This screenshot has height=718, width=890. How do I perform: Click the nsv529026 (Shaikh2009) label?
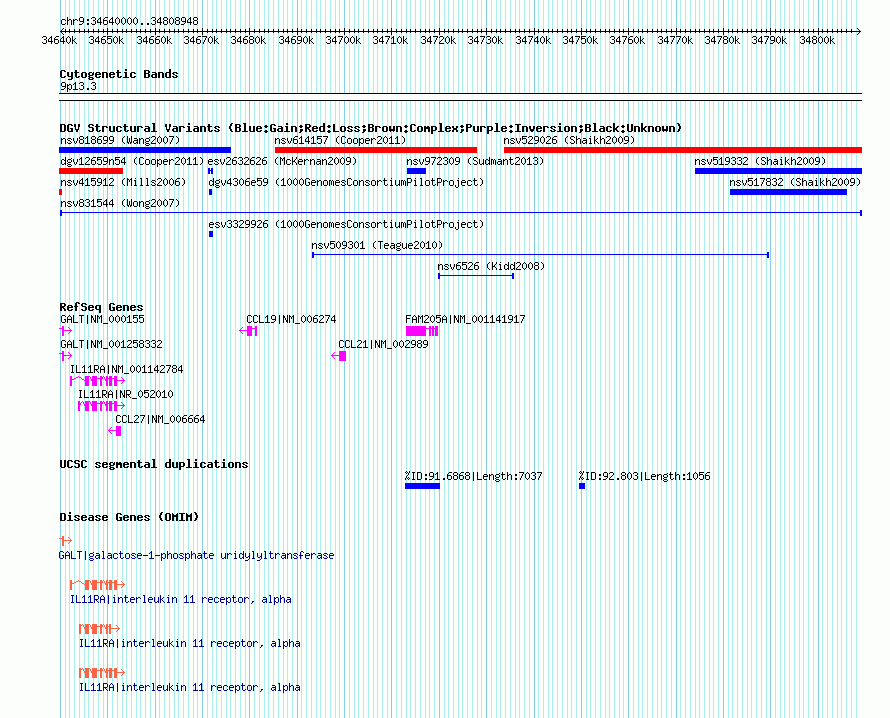point(569,140)
